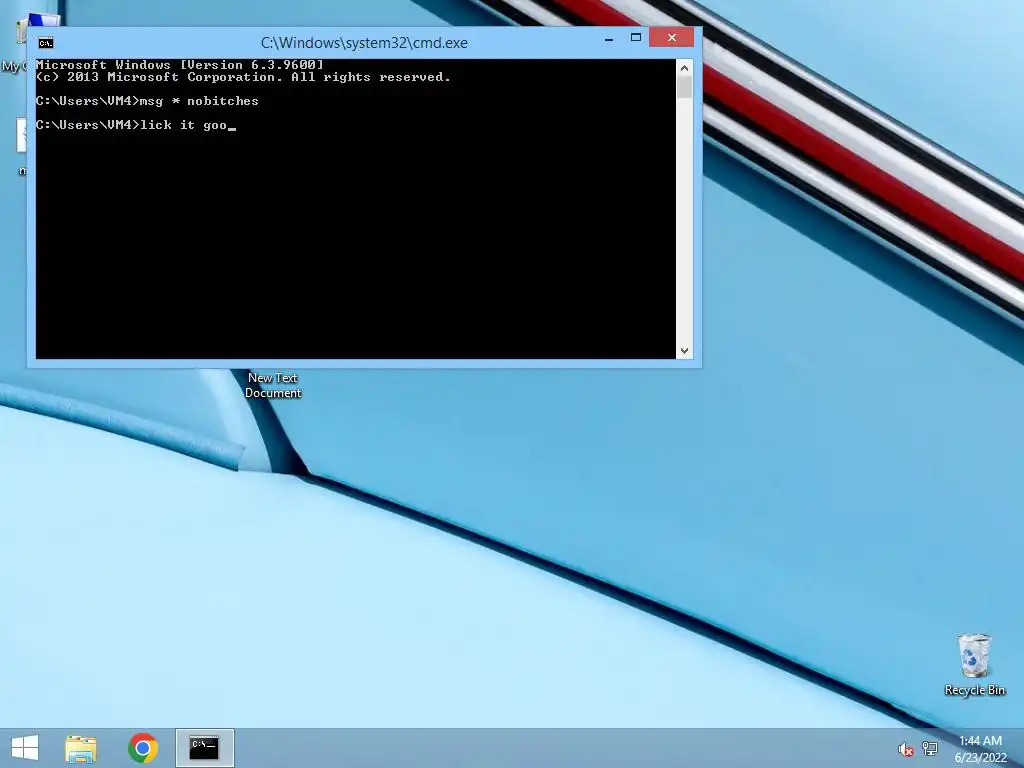Open the taskbar clock showing 1:44 AM
This screenshot has height=768, width=1024.
[x=980, y=748]
